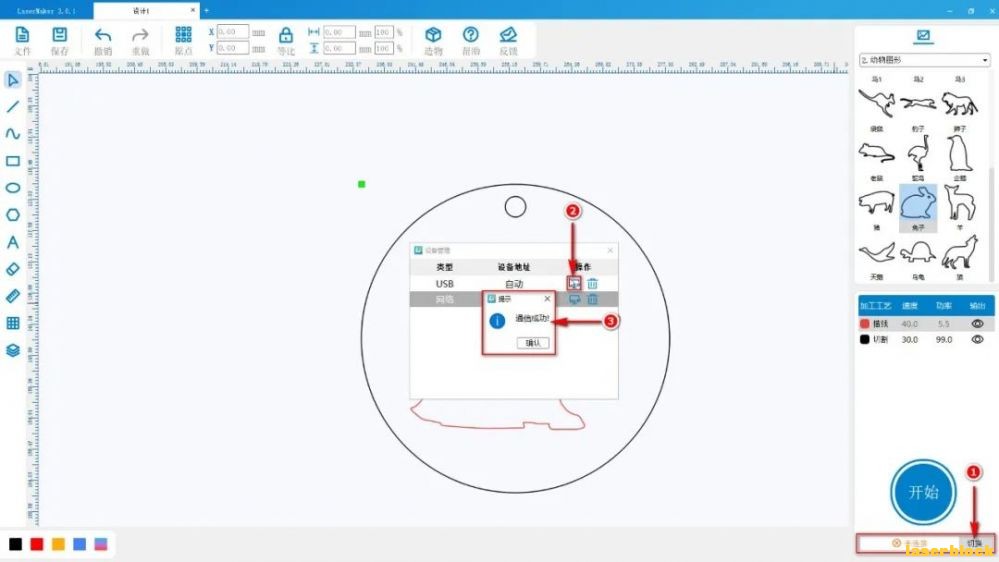Delete the USB device via trash icon
Image resolution: width=999 pixels, height=562 pixels.
tap(592, 284)
